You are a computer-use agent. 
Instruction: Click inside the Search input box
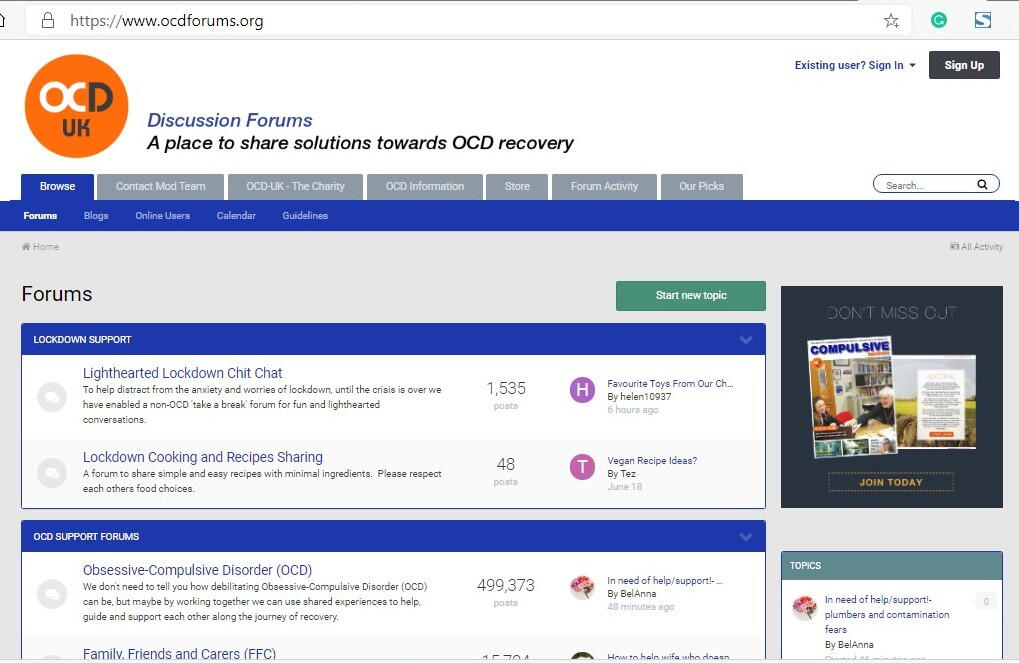coord(925,184)
